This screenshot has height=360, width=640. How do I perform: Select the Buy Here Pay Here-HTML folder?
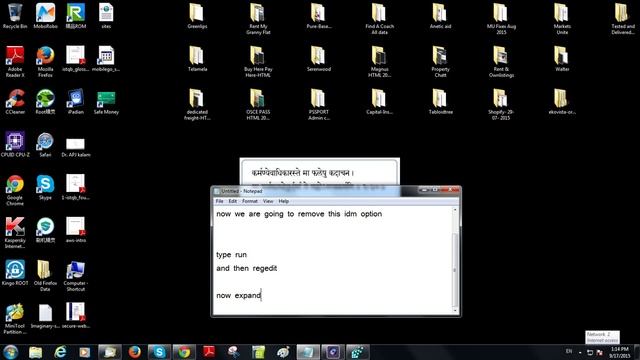pos(258,62)
